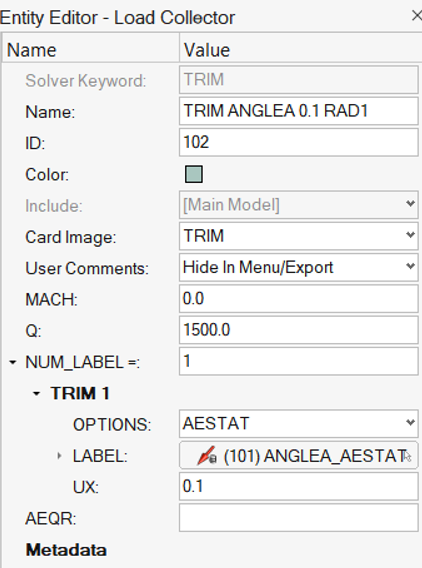Click the ID field showing 102
422x568 pixels.
click(299, 142)
